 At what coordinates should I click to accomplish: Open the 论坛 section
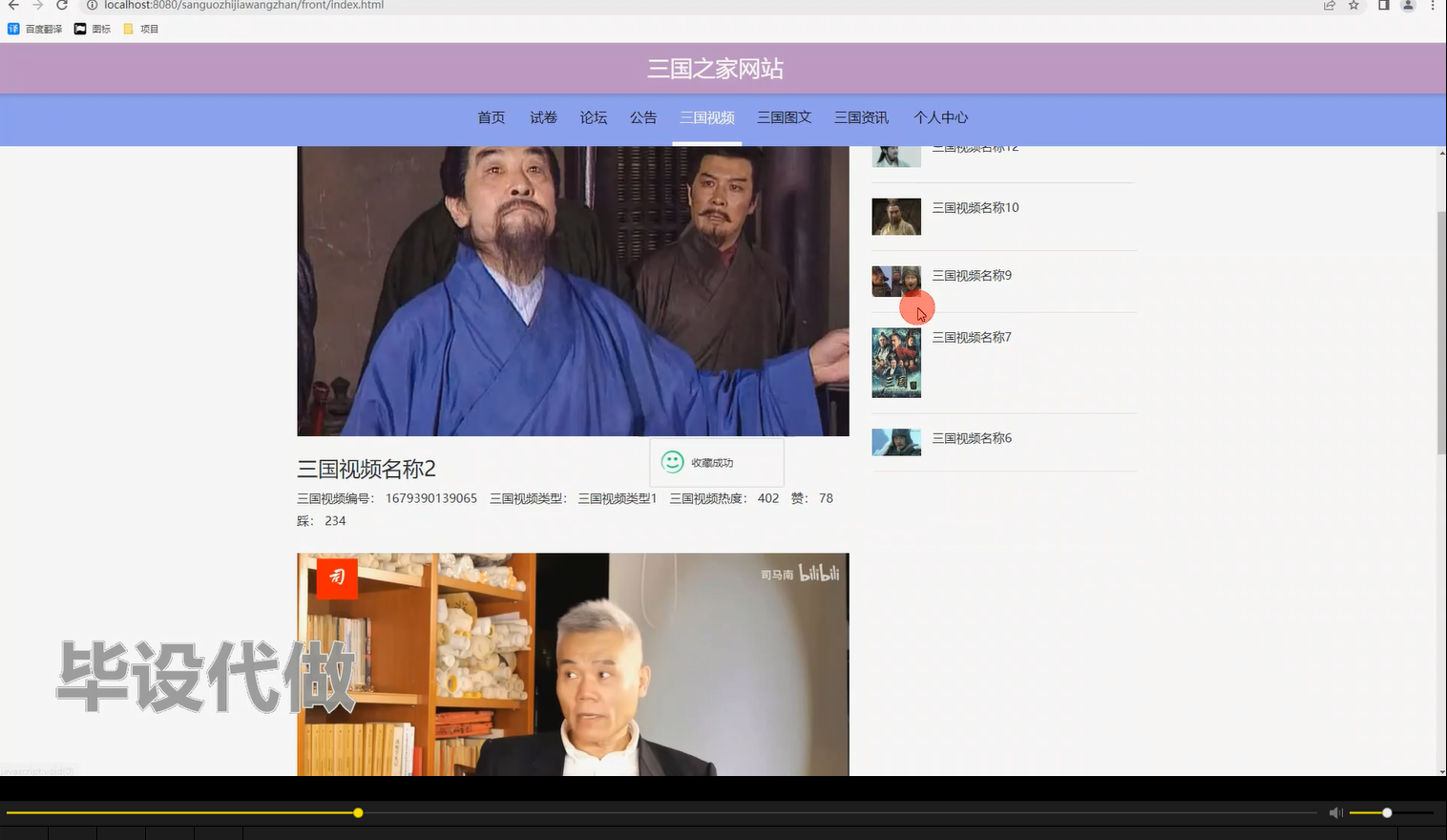tap(593, 116)
